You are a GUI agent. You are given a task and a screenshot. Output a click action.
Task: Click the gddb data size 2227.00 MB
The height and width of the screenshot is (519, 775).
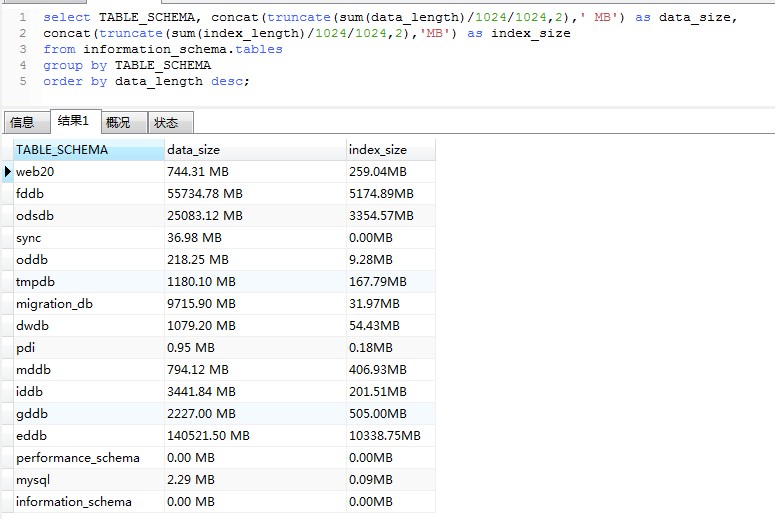[201, 414]
